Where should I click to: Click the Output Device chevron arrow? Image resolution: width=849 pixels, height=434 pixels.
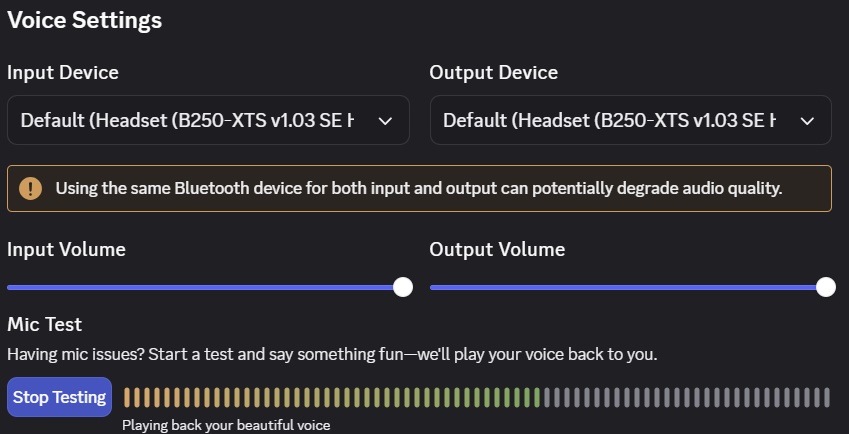pos(807,121)
